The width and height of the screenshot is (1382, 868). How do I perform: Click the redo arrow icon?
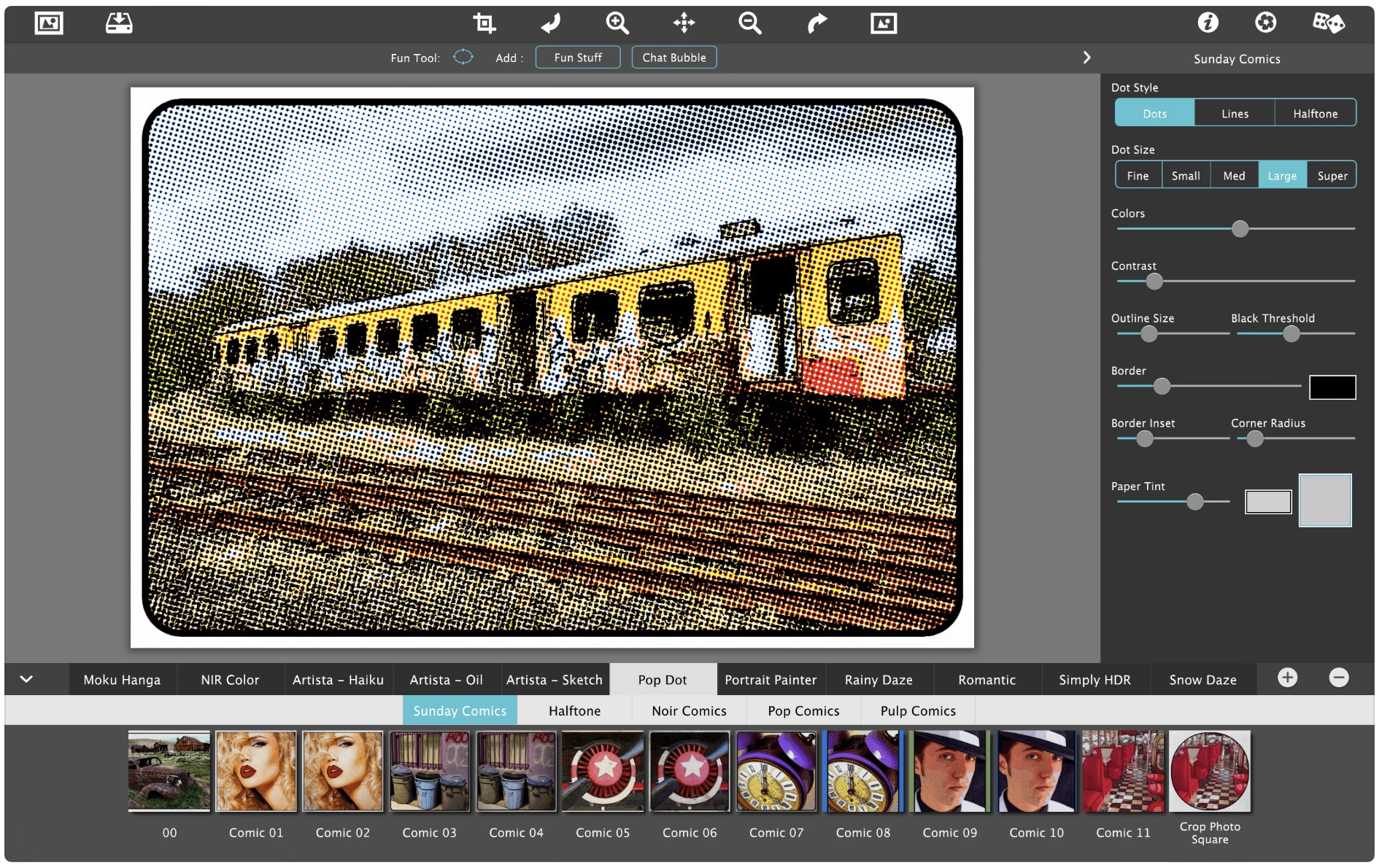(x=817, y=23)
